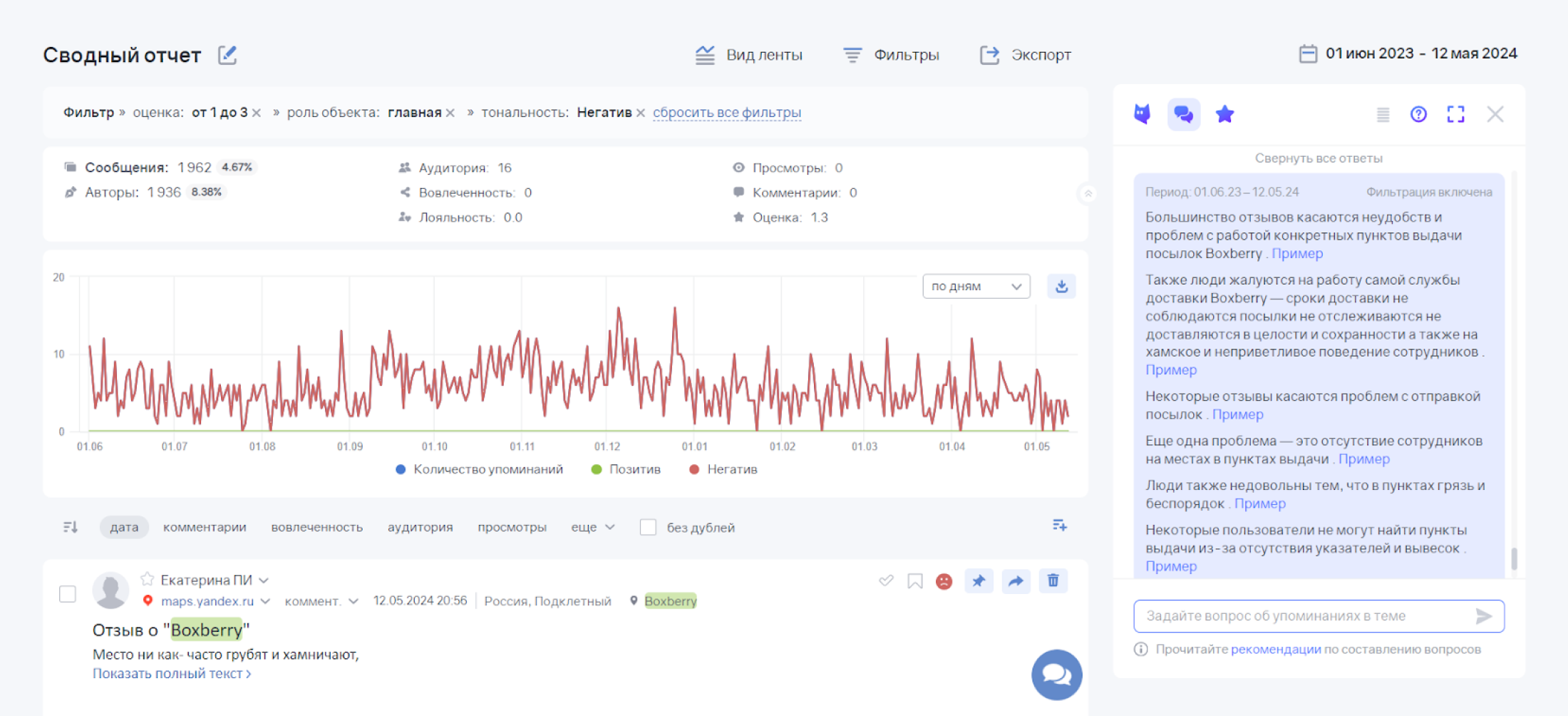Screen dimensions: 1568x716
Task: Expand assistant panel to fullscreen
Action: click(x=1455, y=114)
